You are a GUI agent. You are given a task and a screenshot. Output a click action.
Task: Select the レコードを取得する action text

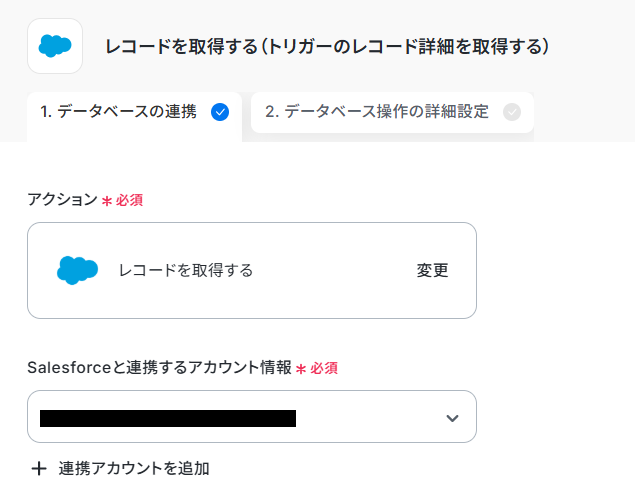tap(186, 270)
